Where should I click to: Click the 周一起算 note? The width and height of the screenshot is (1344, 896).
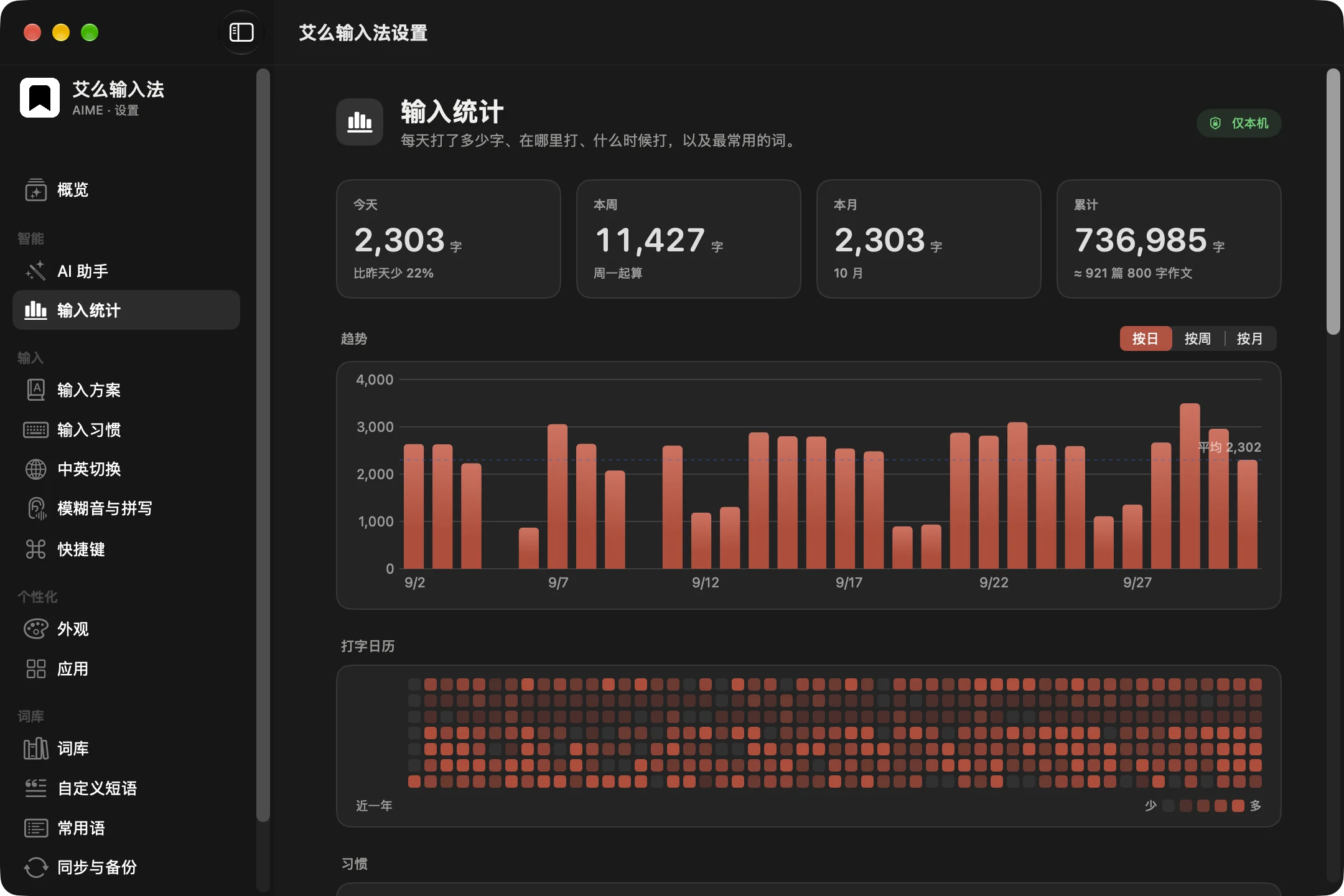pos(618,273)
